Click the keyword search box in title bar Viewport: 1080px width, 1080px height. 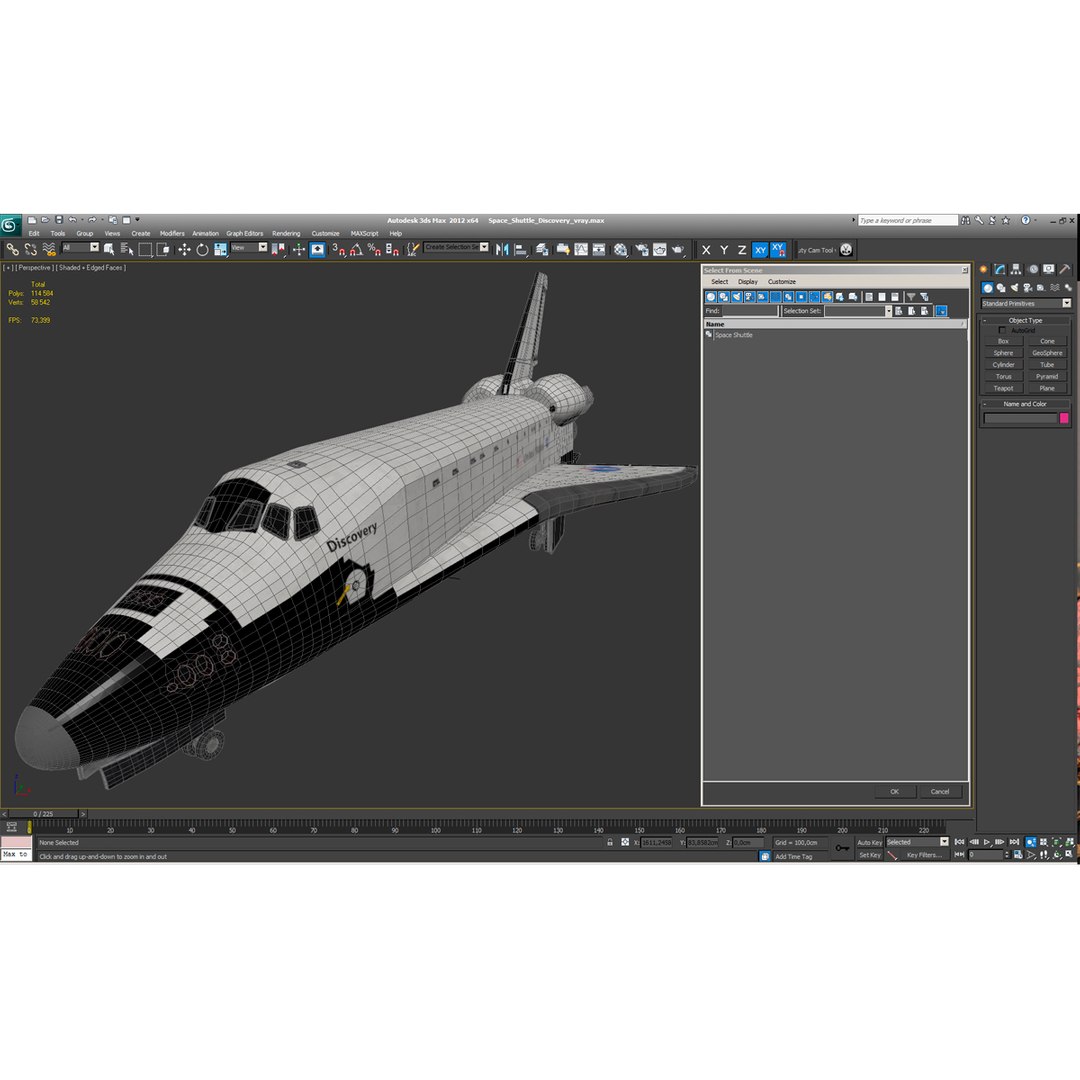[x=908, y=220]
